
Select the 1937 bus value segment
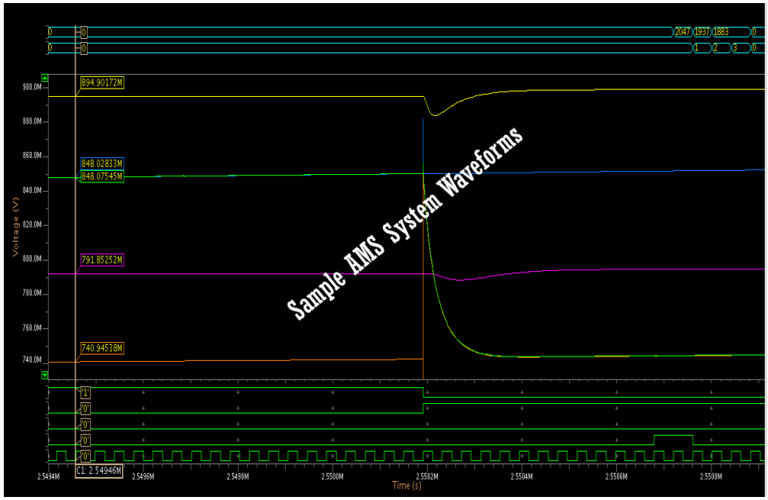point(702,32)
